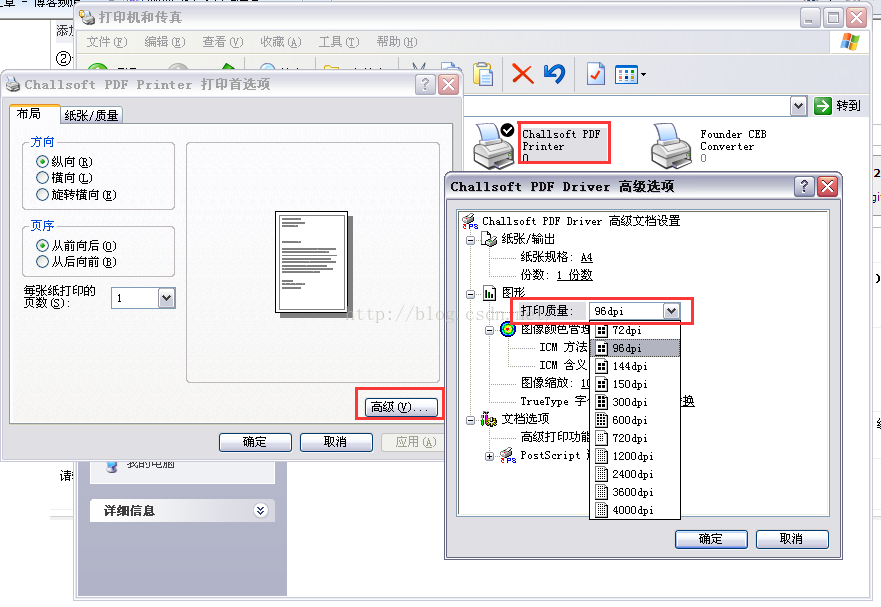The width and height of the screenshot is (881, 607).
Task: Select the Challsoft PDF Printer icon
Action: [x=493, y=145]
